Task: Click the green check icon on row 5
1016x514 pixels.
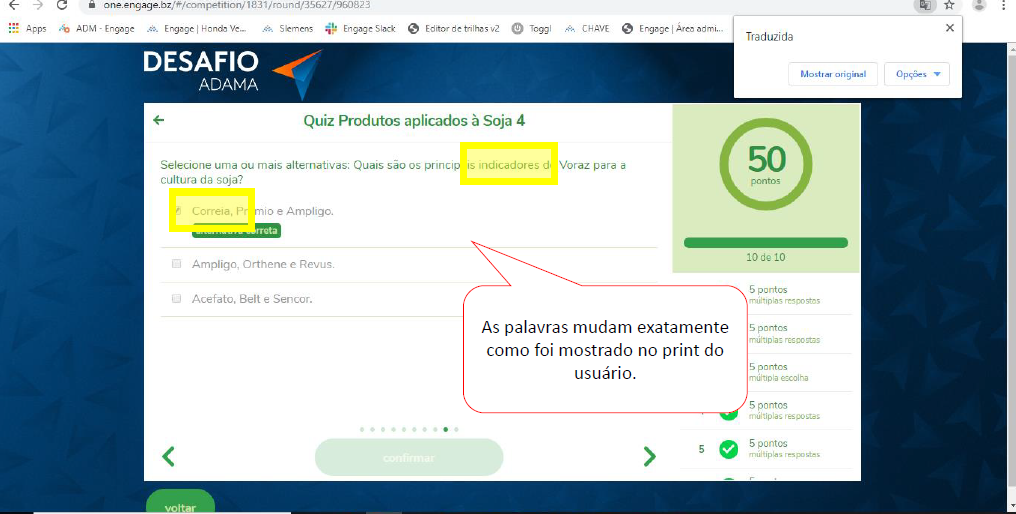Action: [x=729, y=449]
